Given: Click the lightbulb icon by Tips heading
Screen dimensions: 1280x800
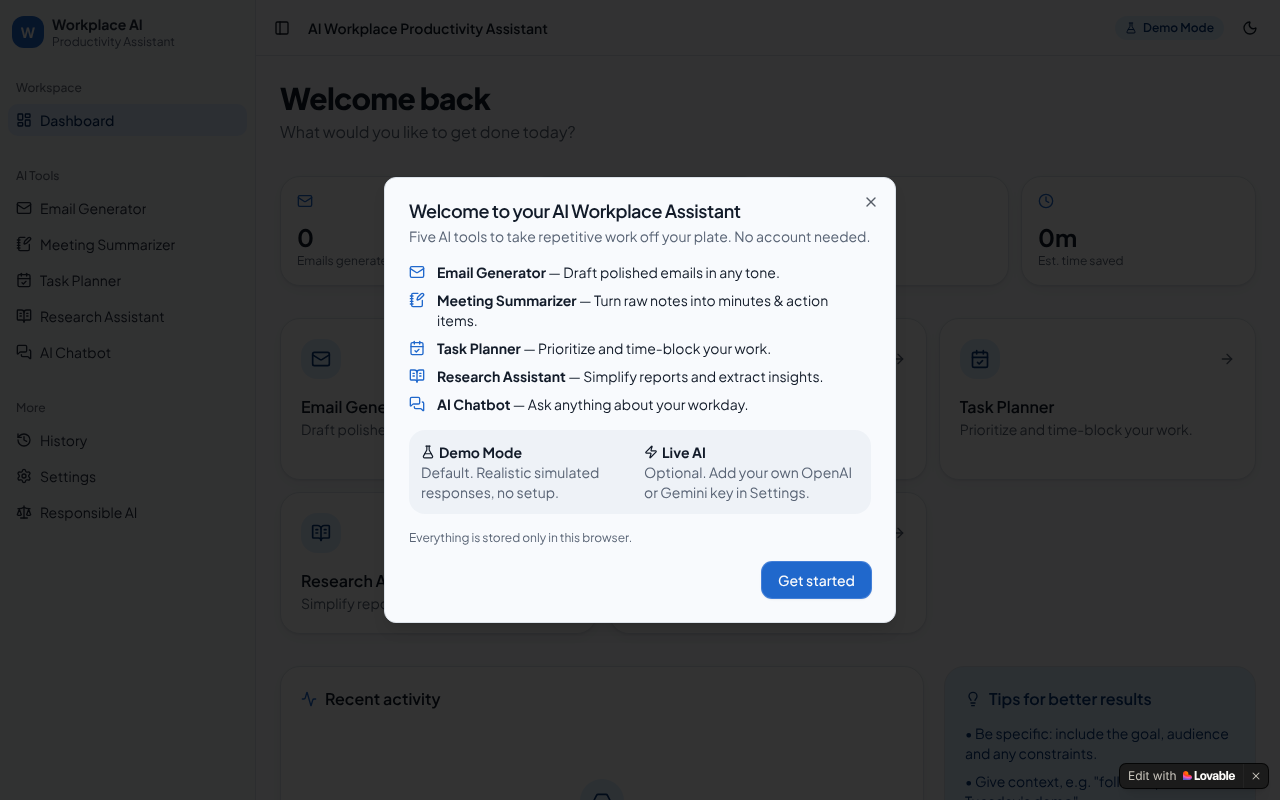Looking at the screenshot, I should 973,699.
